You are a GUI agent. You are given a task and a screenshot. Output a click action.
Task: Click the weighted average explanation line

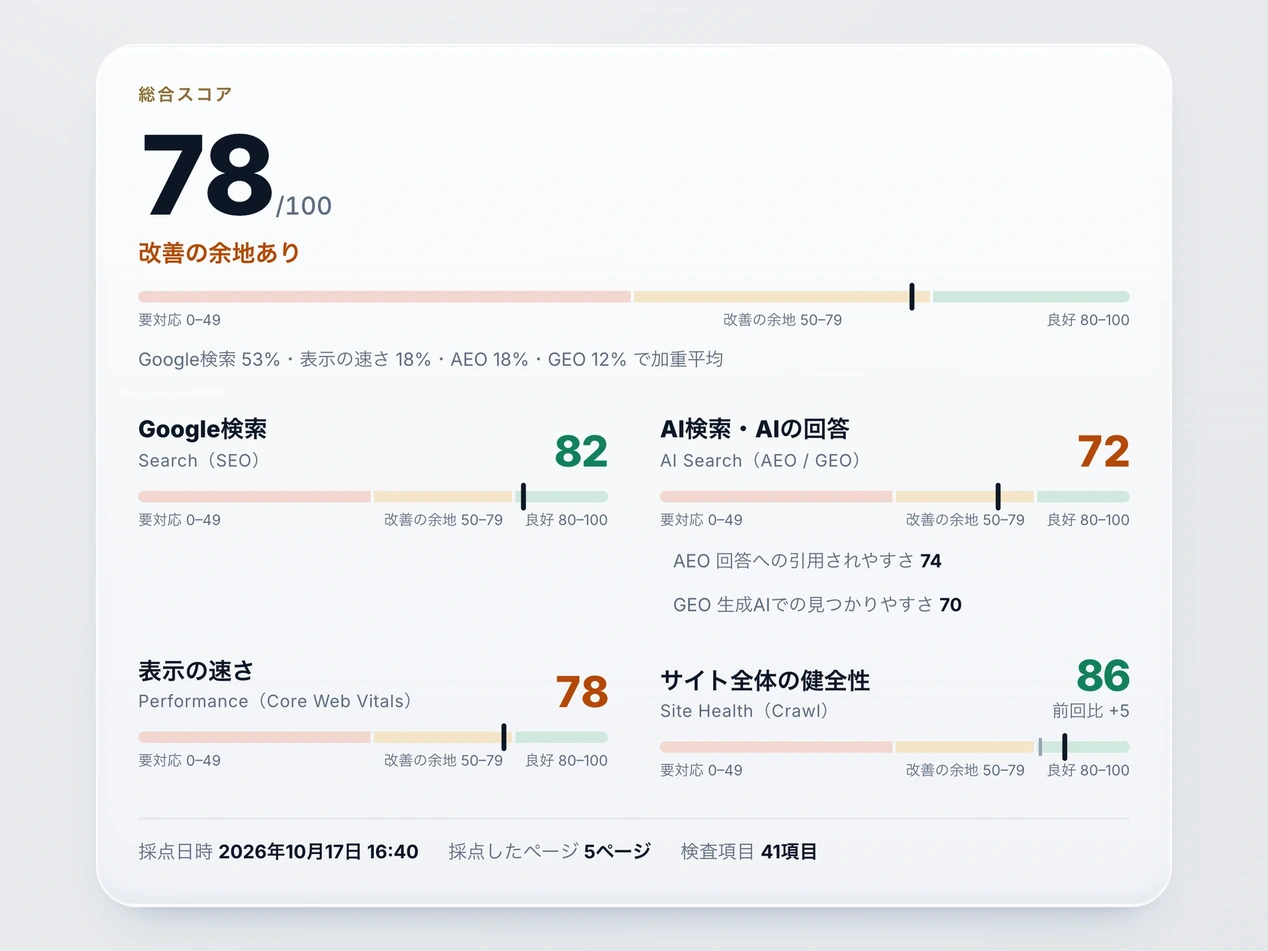430,359
